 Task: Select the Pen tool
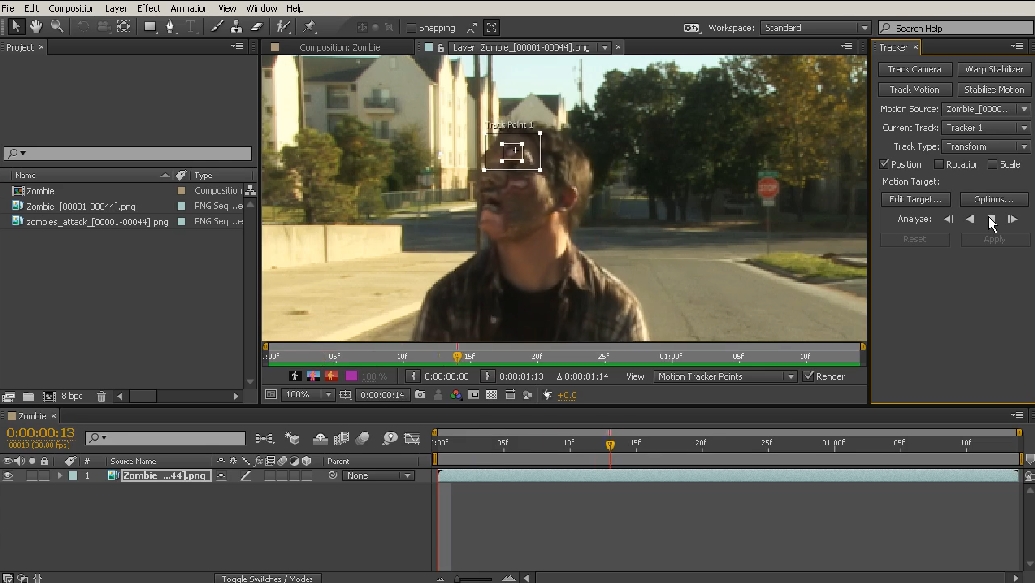point(170,27)
